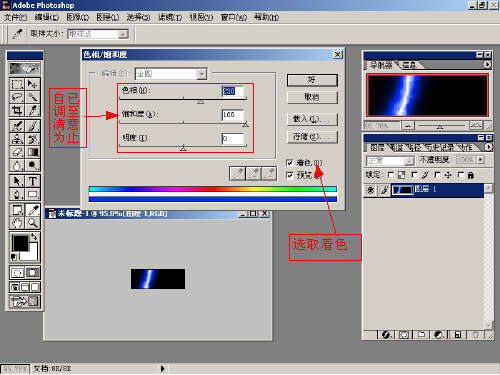Click the trash icon in Layers panel
This screenshot has height=375, width=500.
(x=476, y=335)
